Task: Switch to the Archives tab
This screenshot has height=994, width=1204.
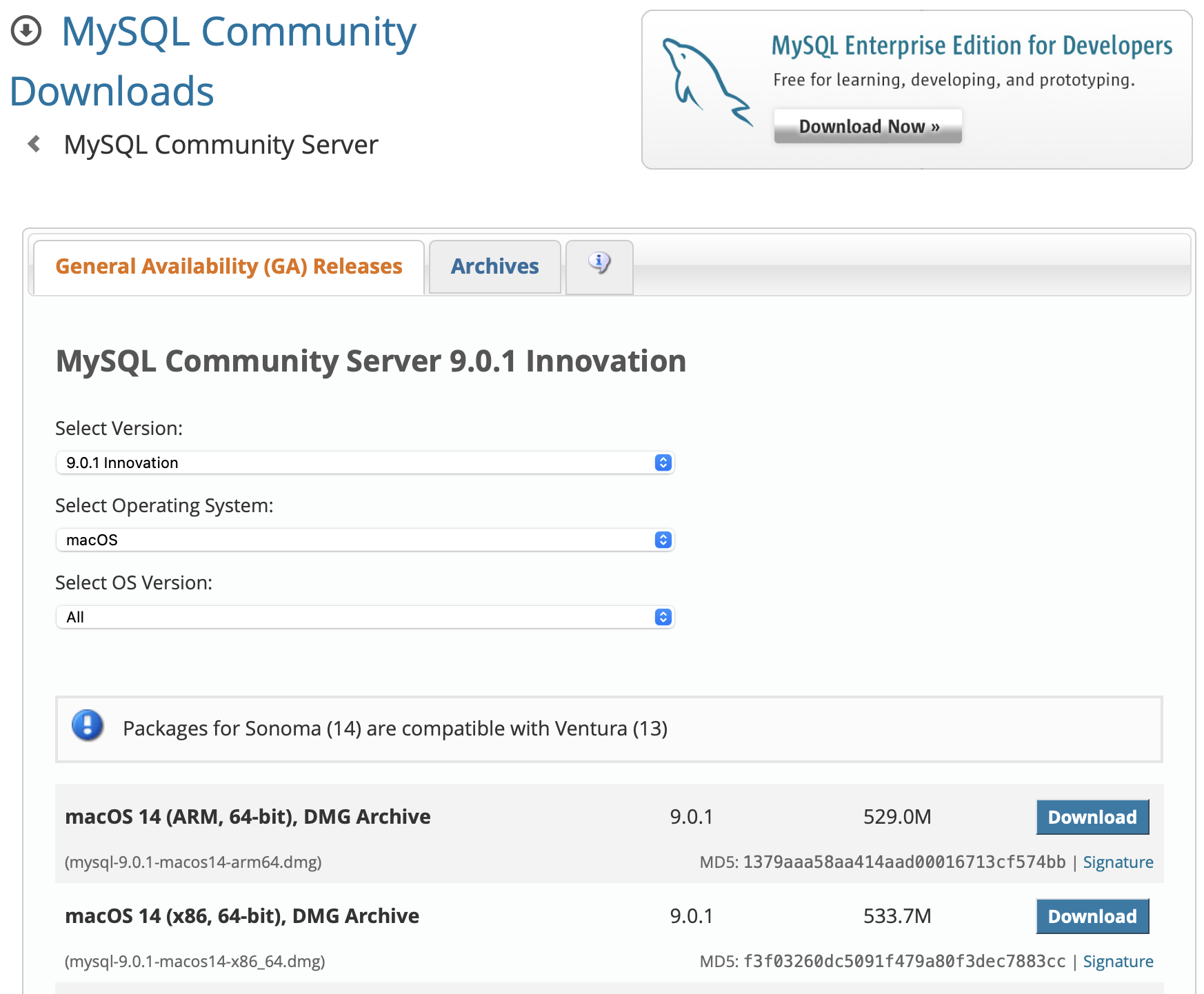Action: coord(494,267)
